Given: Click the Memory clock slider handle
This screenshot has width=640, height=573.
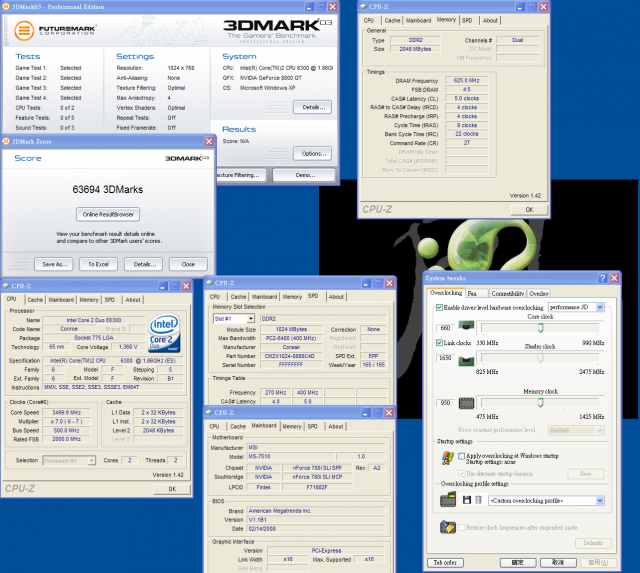Looking at the screenshot, I should [540, 403].
